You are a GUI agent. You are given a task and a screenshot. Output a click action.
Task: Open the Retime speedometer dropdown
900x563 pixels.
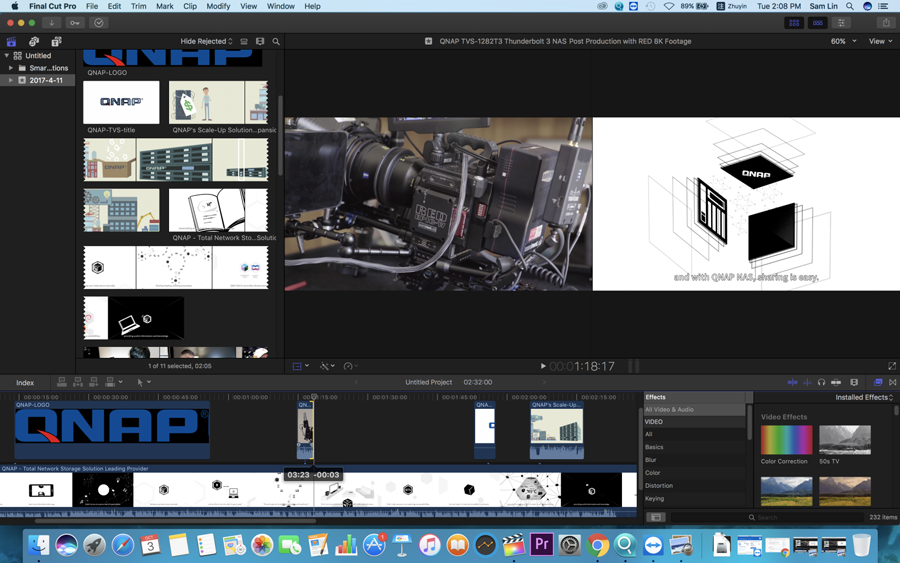(x=350, y=366)
